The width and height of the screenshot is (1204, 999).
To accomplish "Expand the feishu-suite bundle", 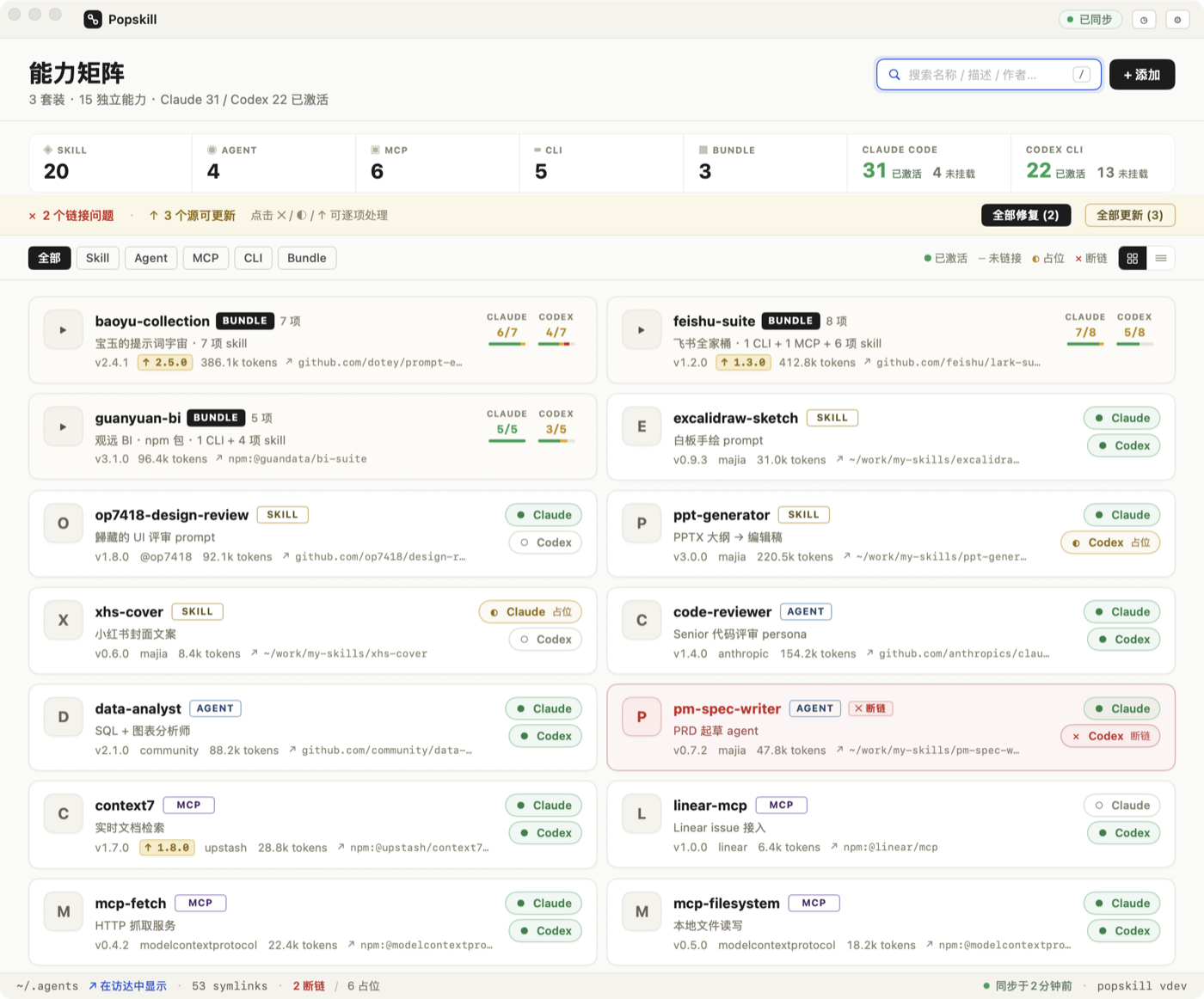I will point(642,329).
